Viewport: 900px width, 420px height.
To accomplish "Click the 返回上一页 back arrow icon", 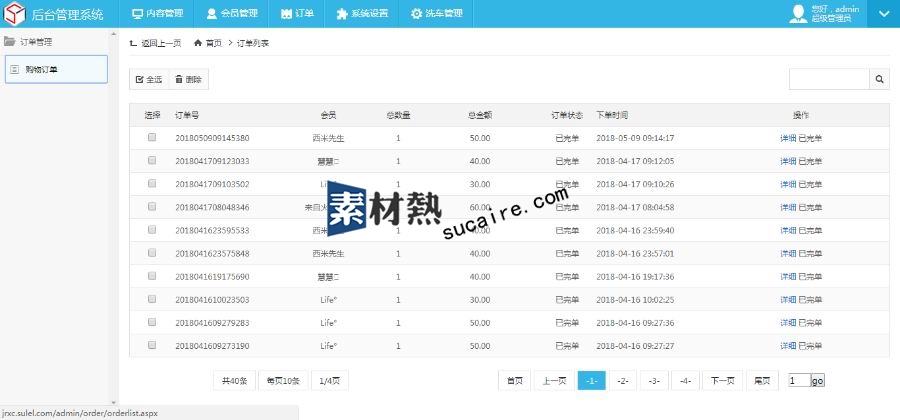I will pos(135,43).
